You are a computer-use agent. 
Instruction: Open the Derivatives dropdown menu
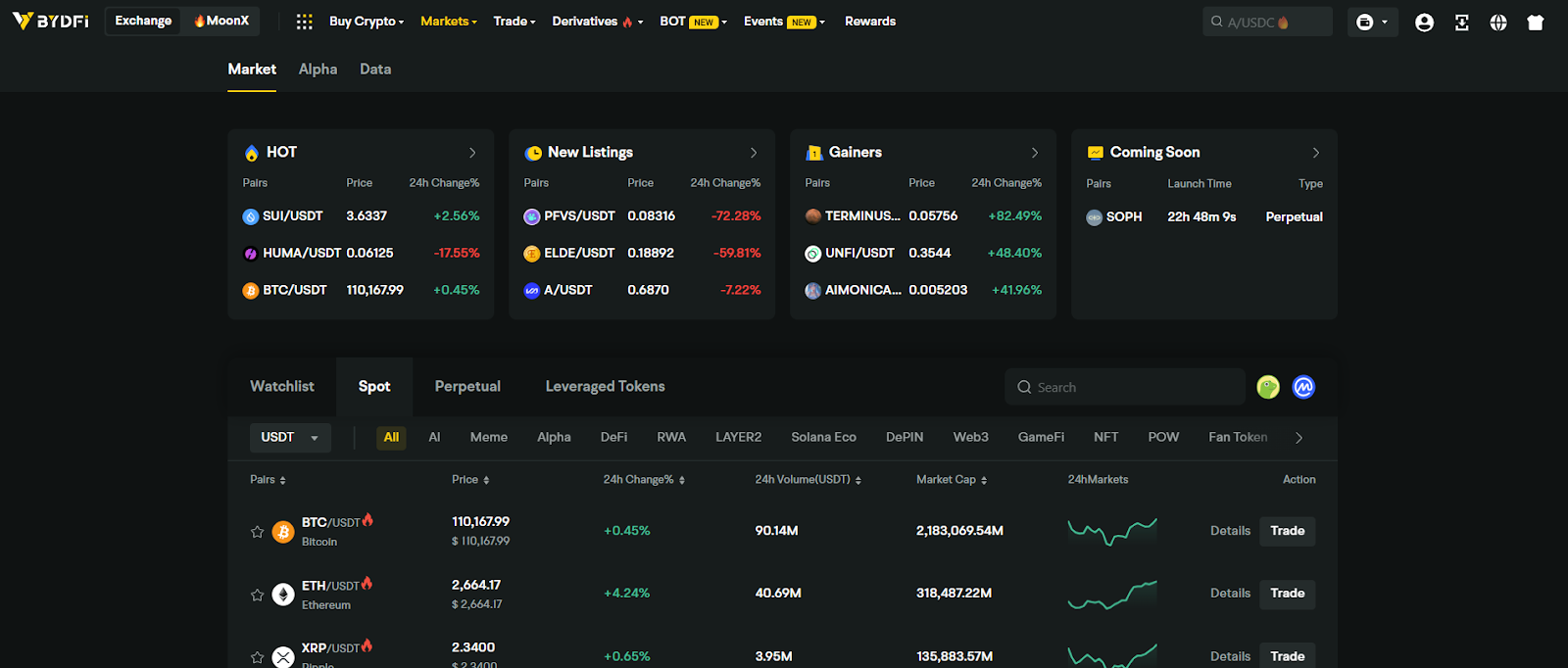(x=598, y=22)
